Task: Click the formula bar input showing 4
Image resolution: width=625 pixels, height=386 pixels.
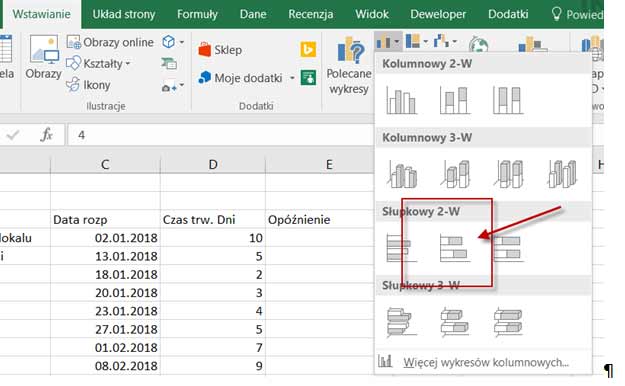Action: click(220, 135)
